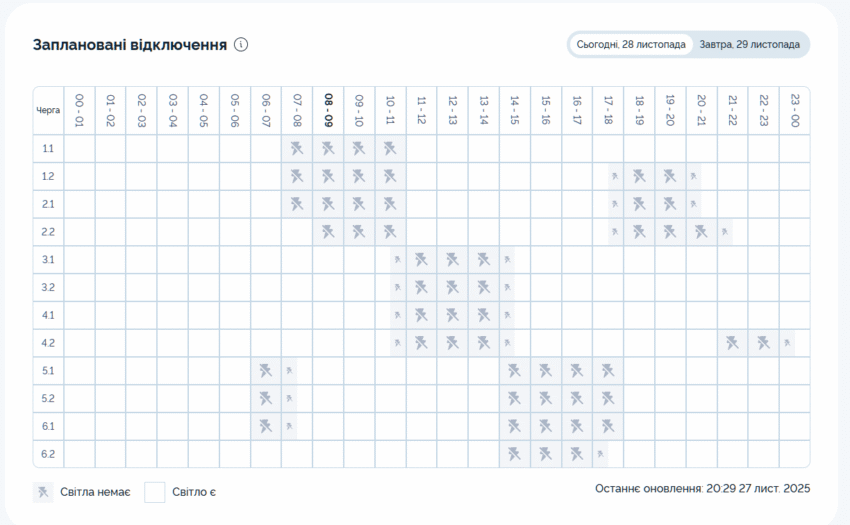Image resolution: width=850 pixels, height=525 pixels.
Task: Click the Світло є legend swatch
Action: [x=155, y=492]
